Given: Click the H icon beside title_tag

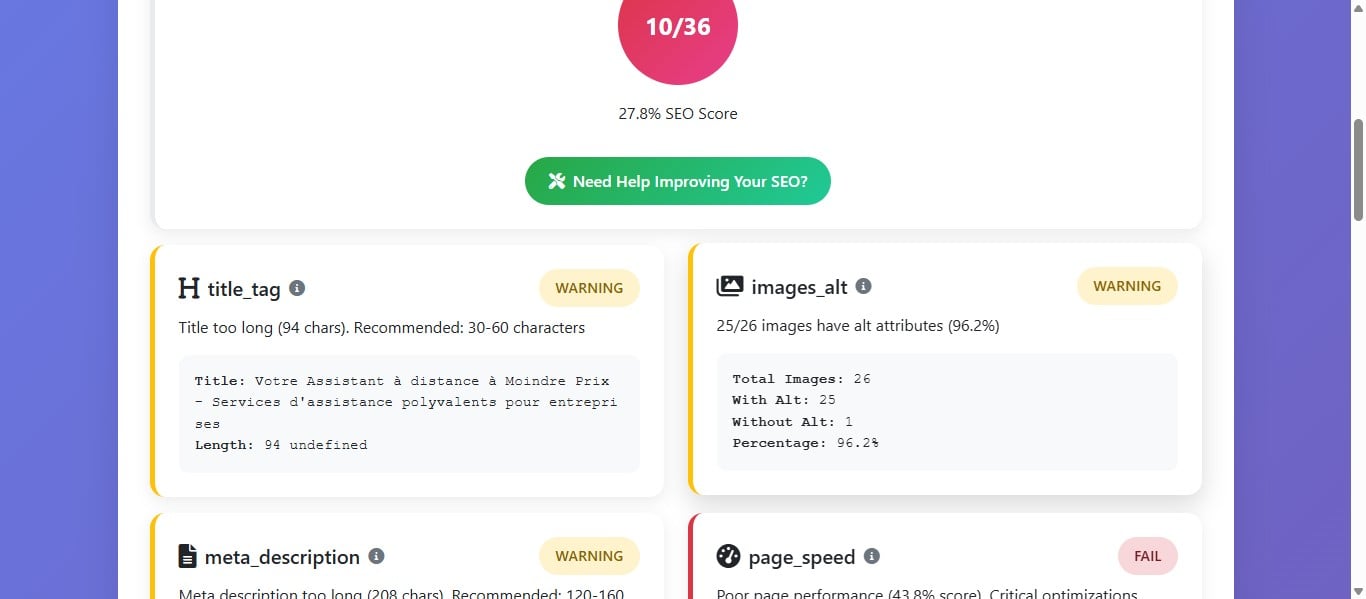Looking at the screenshot, I should [x=188, y=289].
